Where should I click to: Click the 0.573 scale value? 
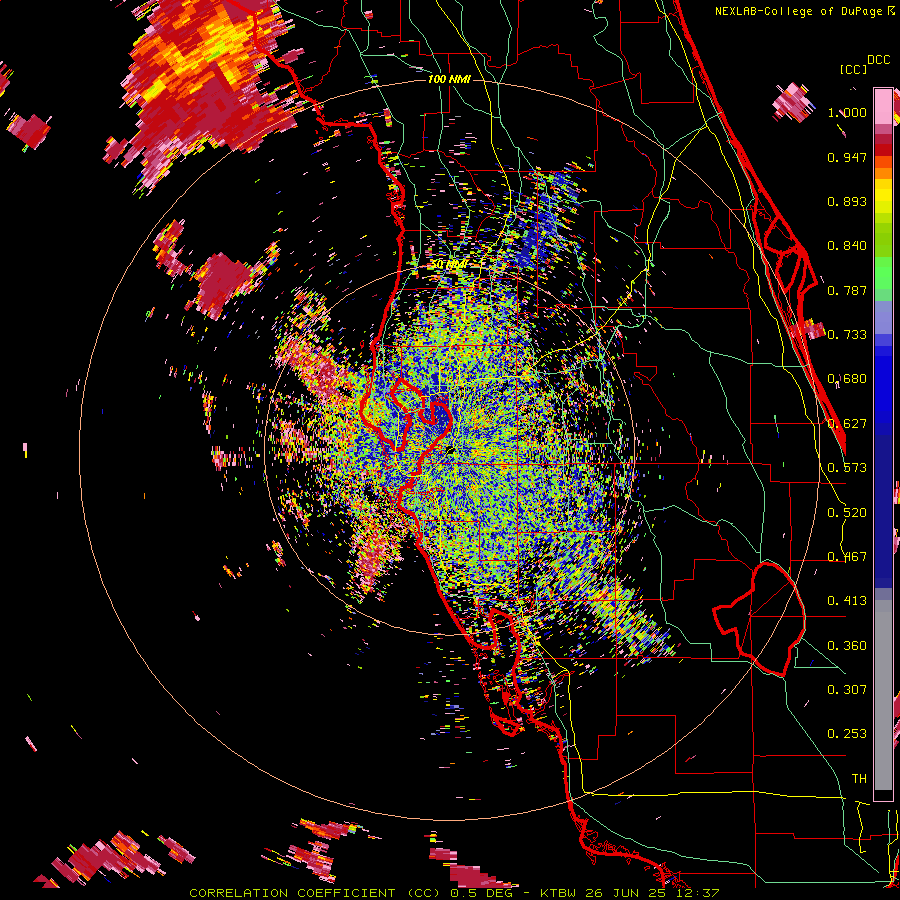pyautogui.click(x=847, y=468)
